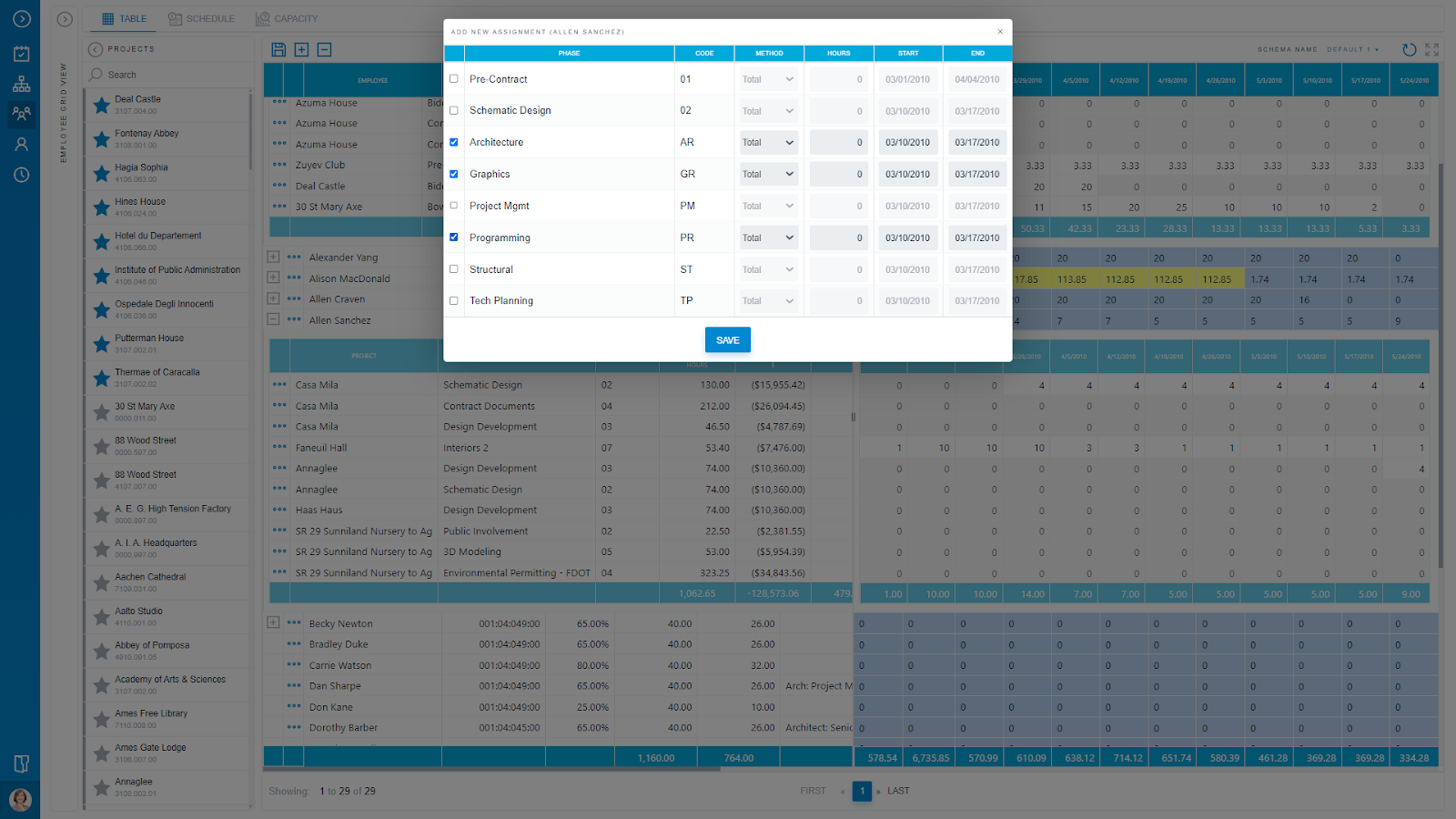This screenshot has height=819, width=1456.
Task: Enable the Structural phase checkbox
Action: (x=453, y=269)
